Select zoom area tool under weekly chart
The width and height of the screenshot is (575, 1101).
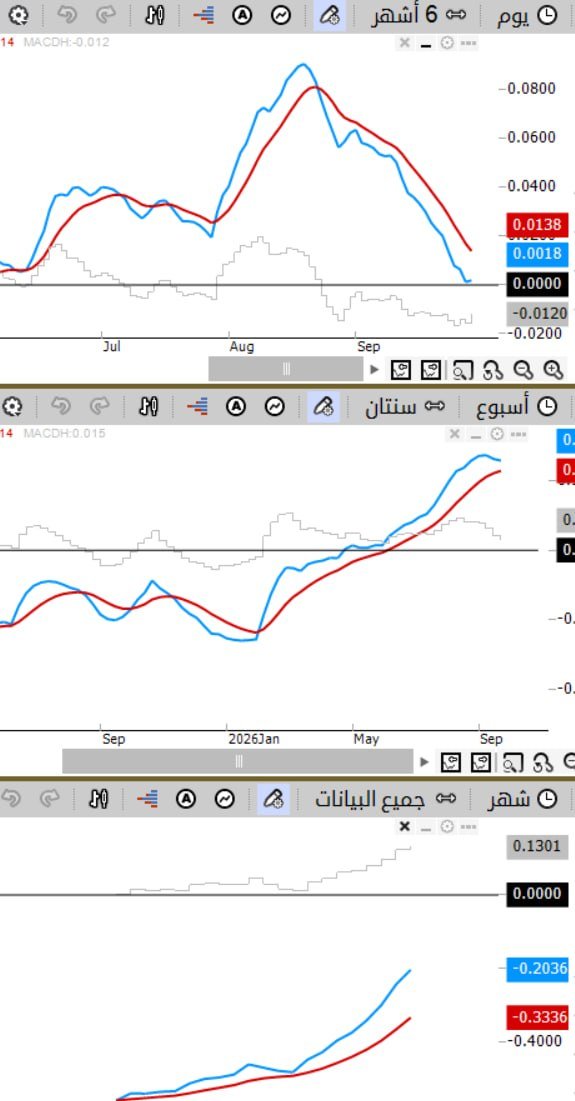tap(513, 762)
